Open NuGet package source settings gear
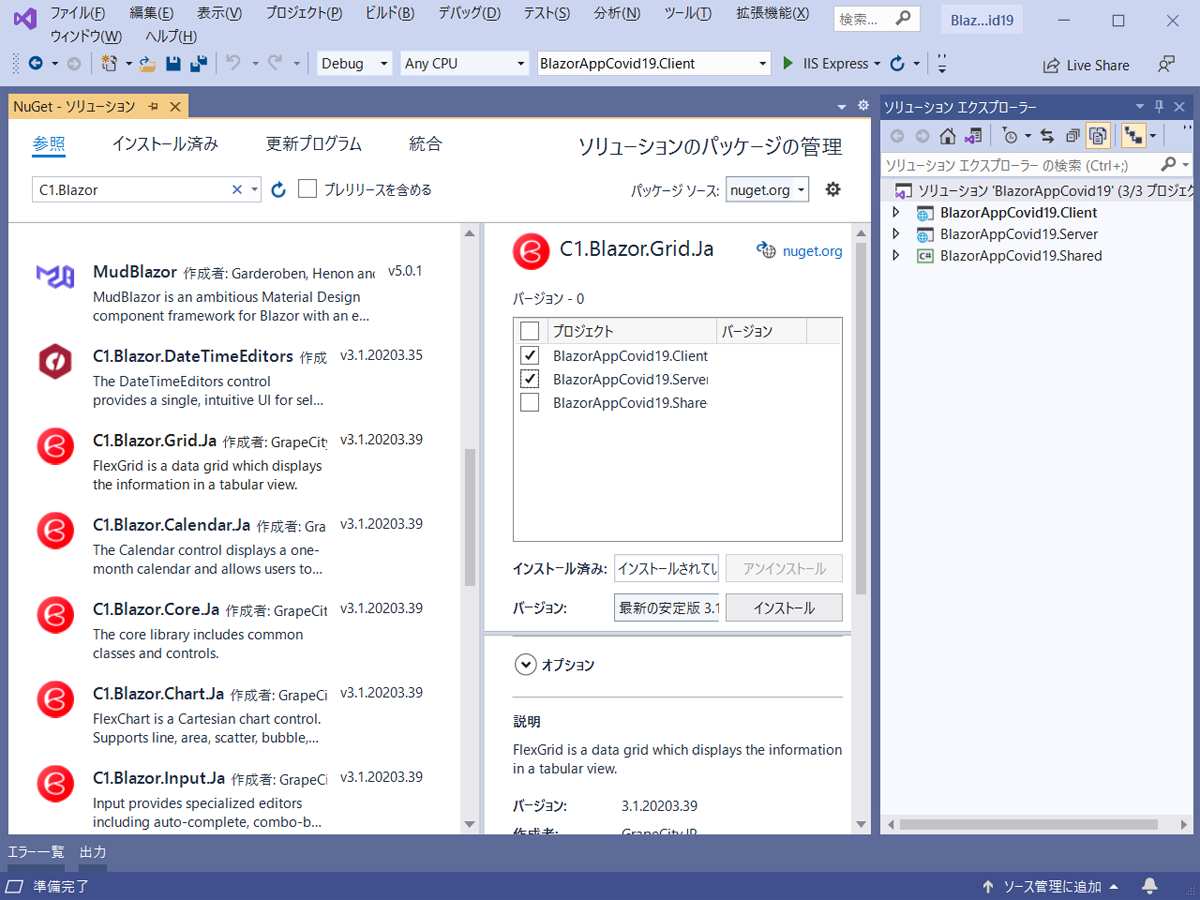This screenshot has height=900, width=1200. (x=833, y=189)
